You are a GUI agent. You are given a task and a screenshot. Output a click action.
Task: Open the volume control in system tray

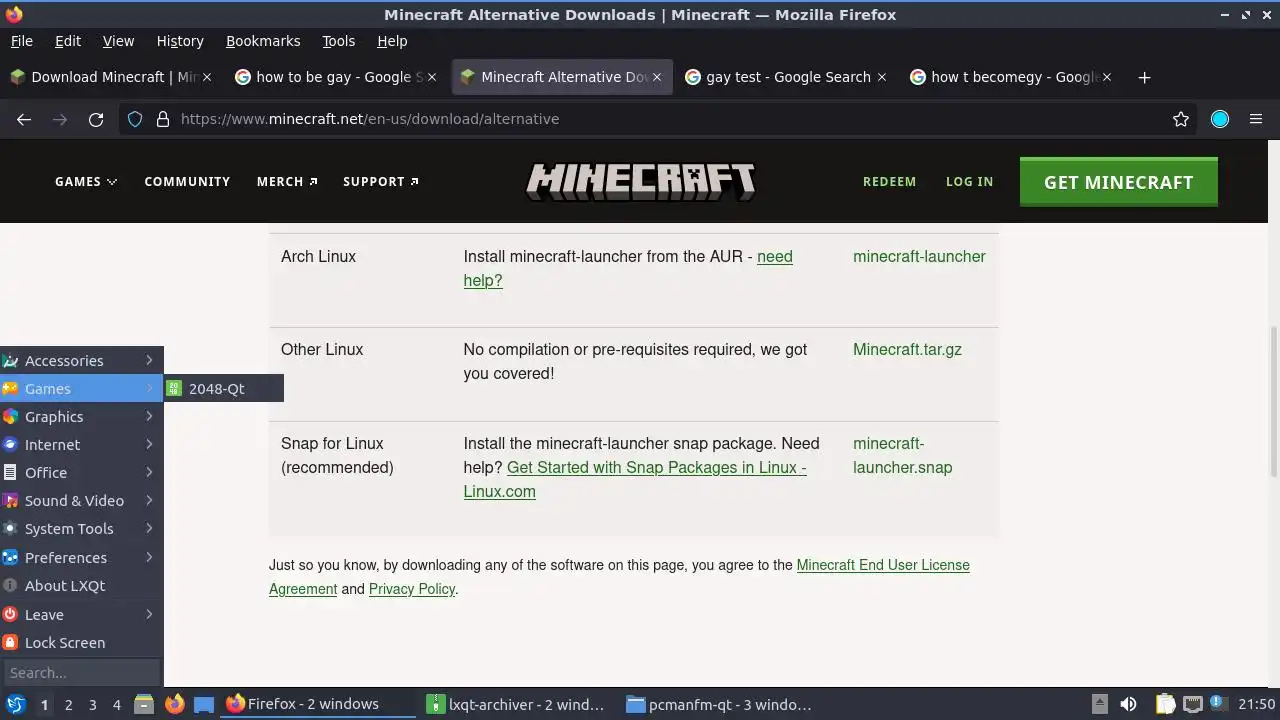(1128, 705)
